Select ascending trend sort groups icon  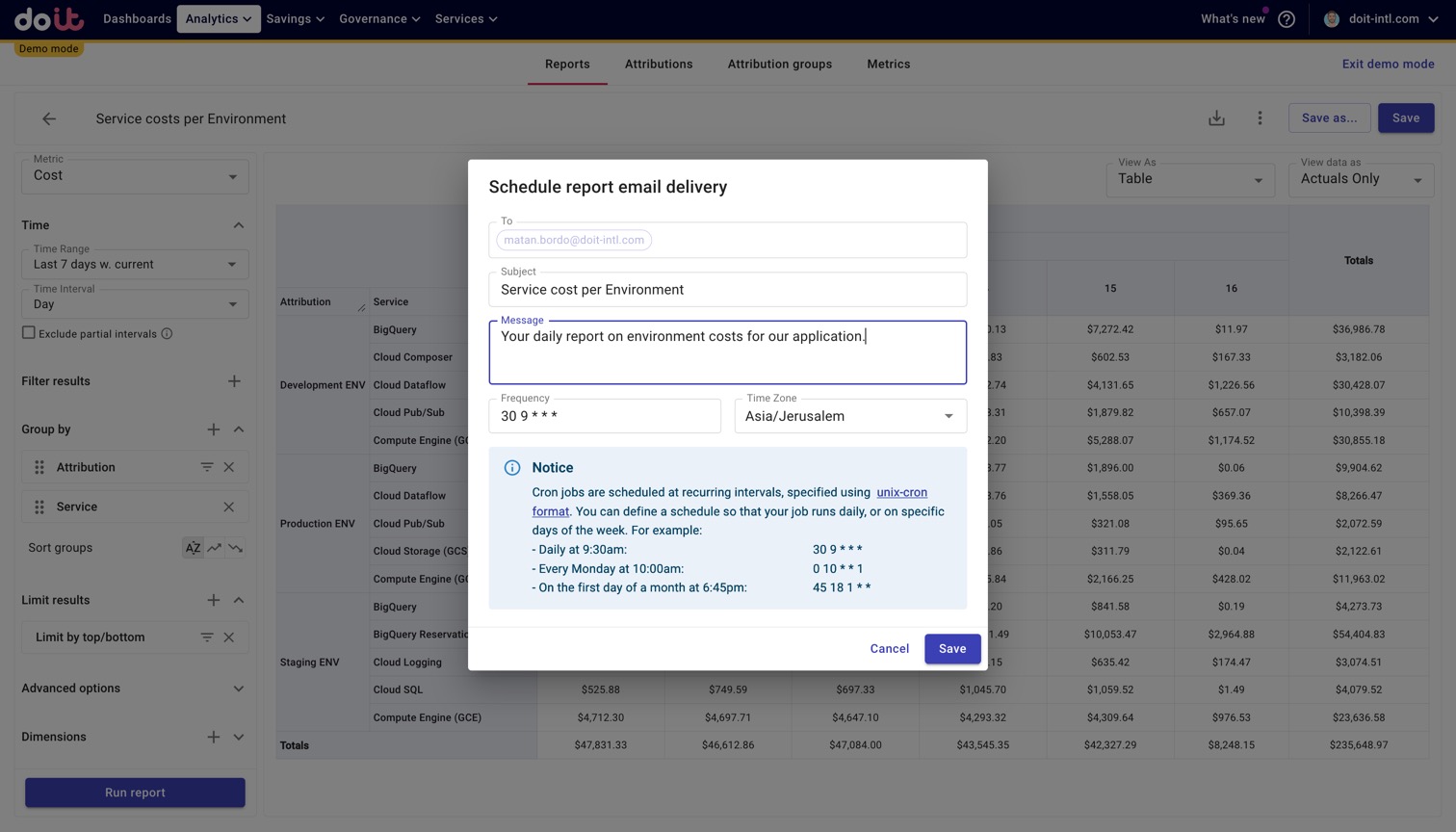pos(215,548)
